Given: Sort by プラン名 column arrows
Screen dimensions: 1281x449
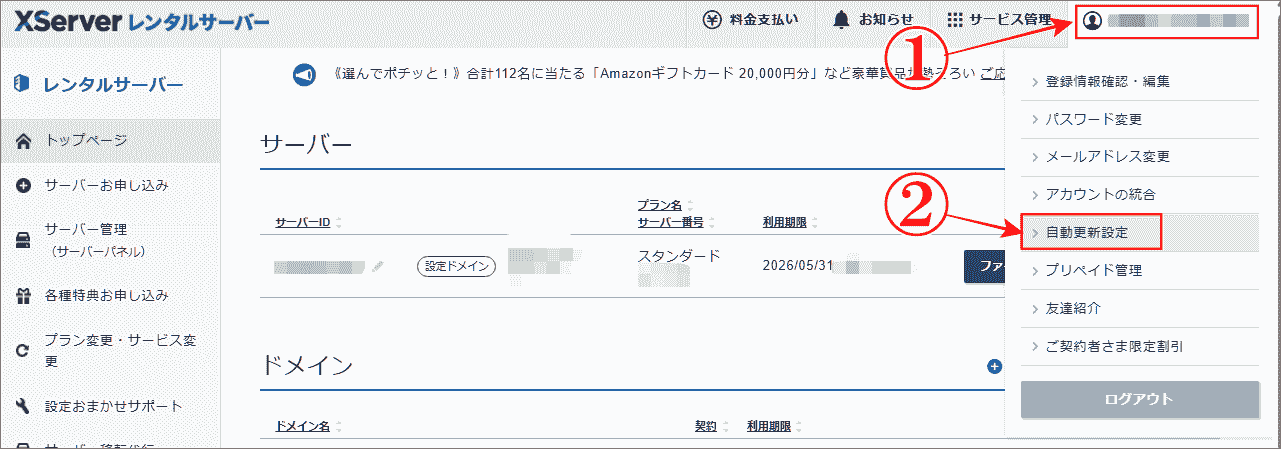Looking at the screenshot, I should tap(689, 205).
